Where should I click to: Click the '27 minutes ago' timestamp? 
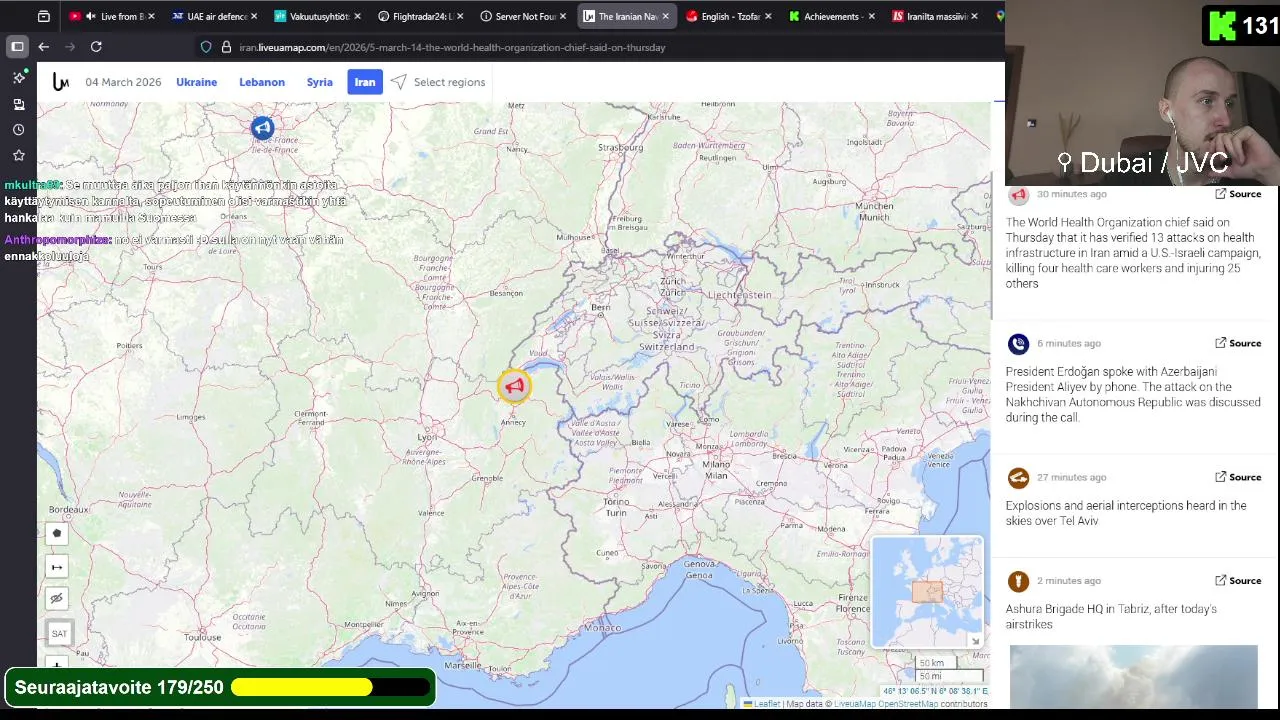[x=1071, y=477]
